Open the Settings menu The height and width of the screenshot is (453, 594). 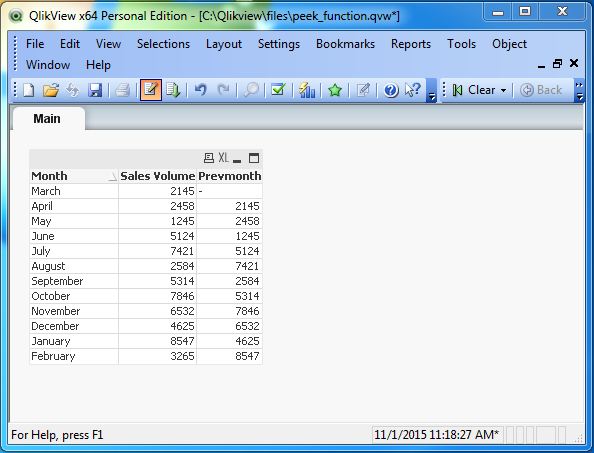pyautogui.click(x=279, y=44)
